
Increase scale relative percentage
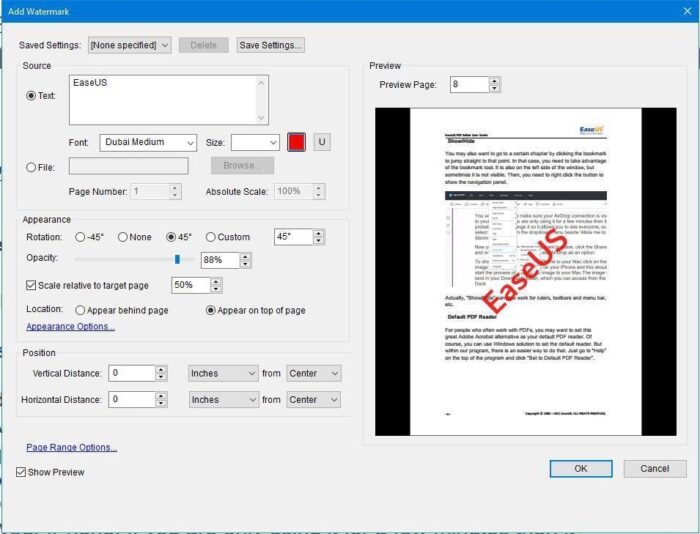tap(216, 282)
